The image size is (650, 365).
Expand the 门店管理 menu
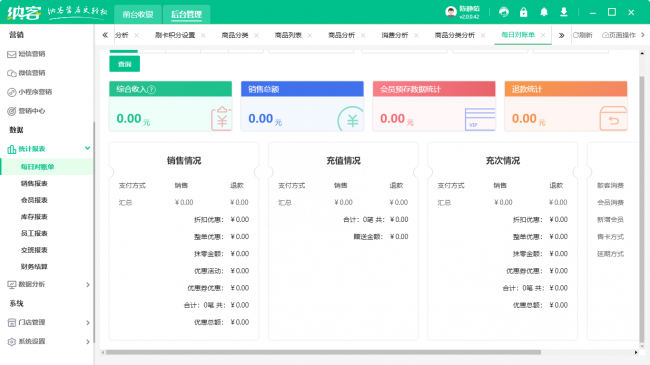click(87, 323)
